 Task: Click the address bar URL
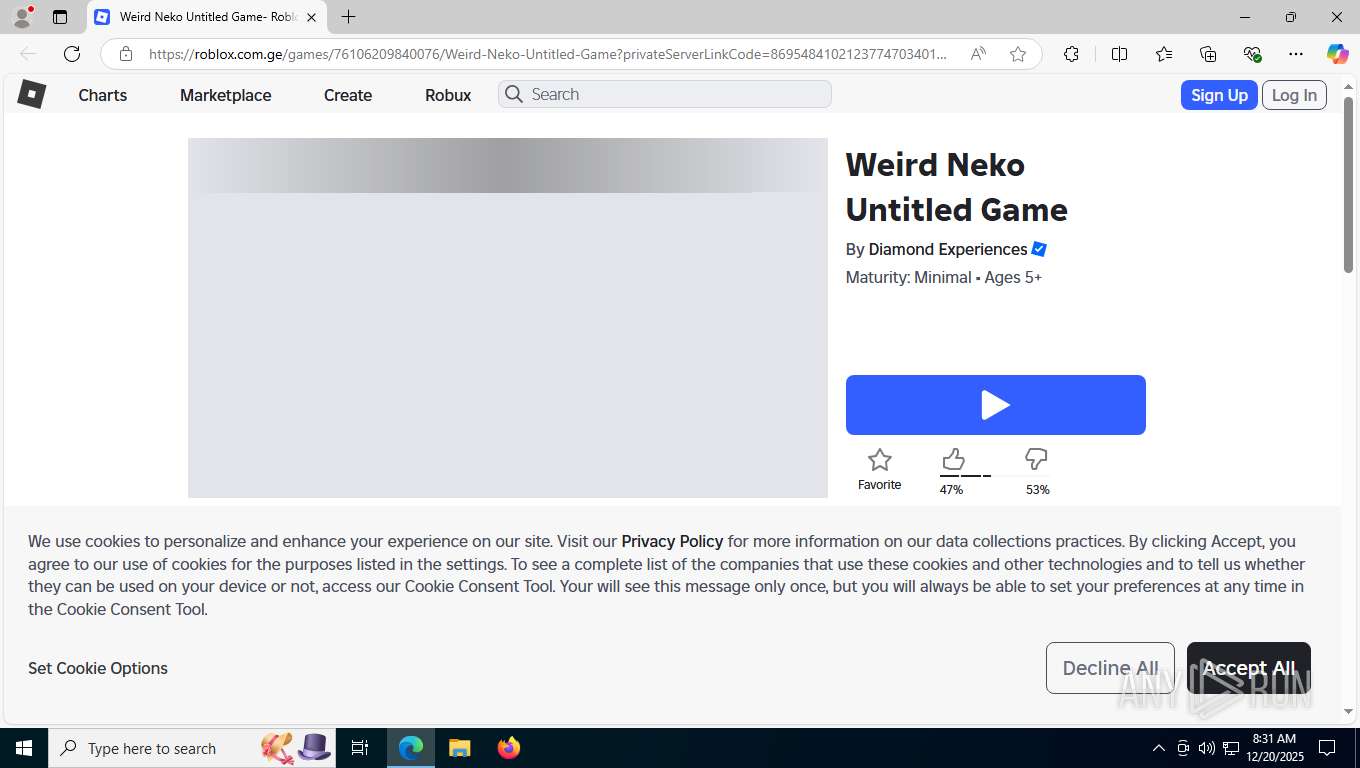pos(547,54)
